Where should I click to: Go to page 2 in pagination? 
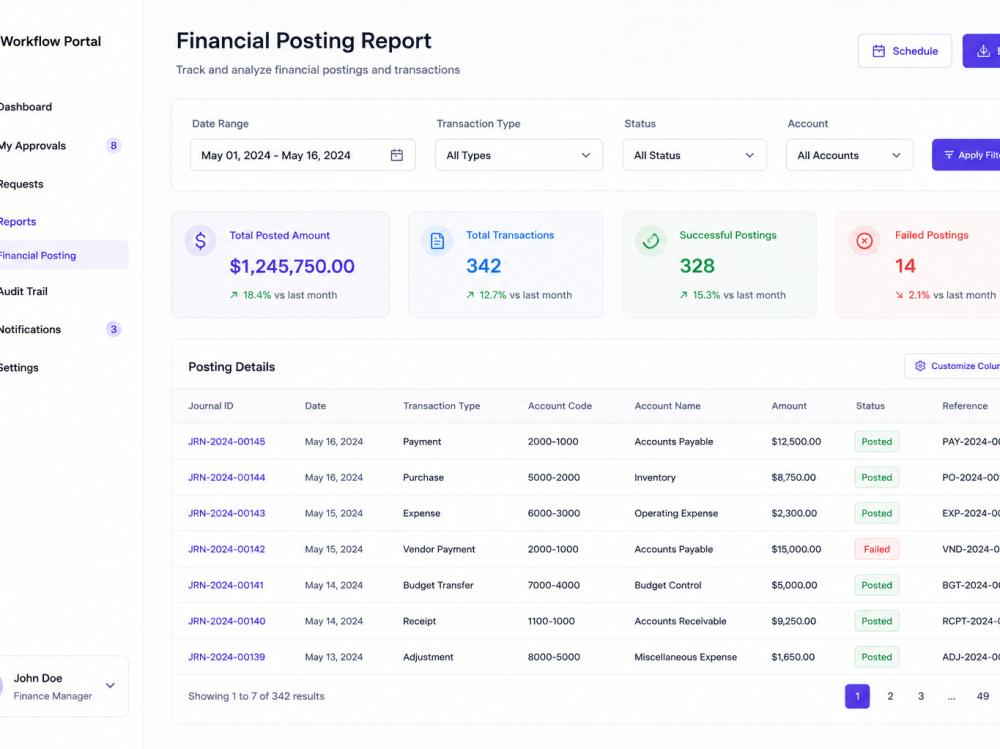[x=890, y=696]
